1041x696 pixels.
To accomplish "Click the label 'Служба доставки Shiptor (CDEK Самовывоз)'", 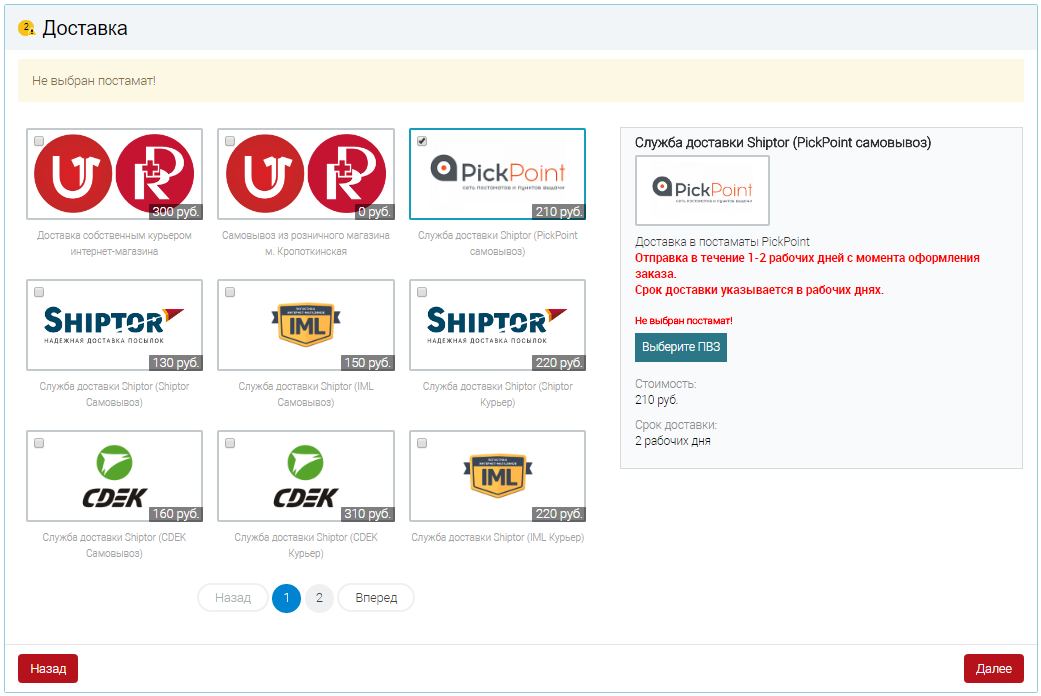I will point(114,545).
